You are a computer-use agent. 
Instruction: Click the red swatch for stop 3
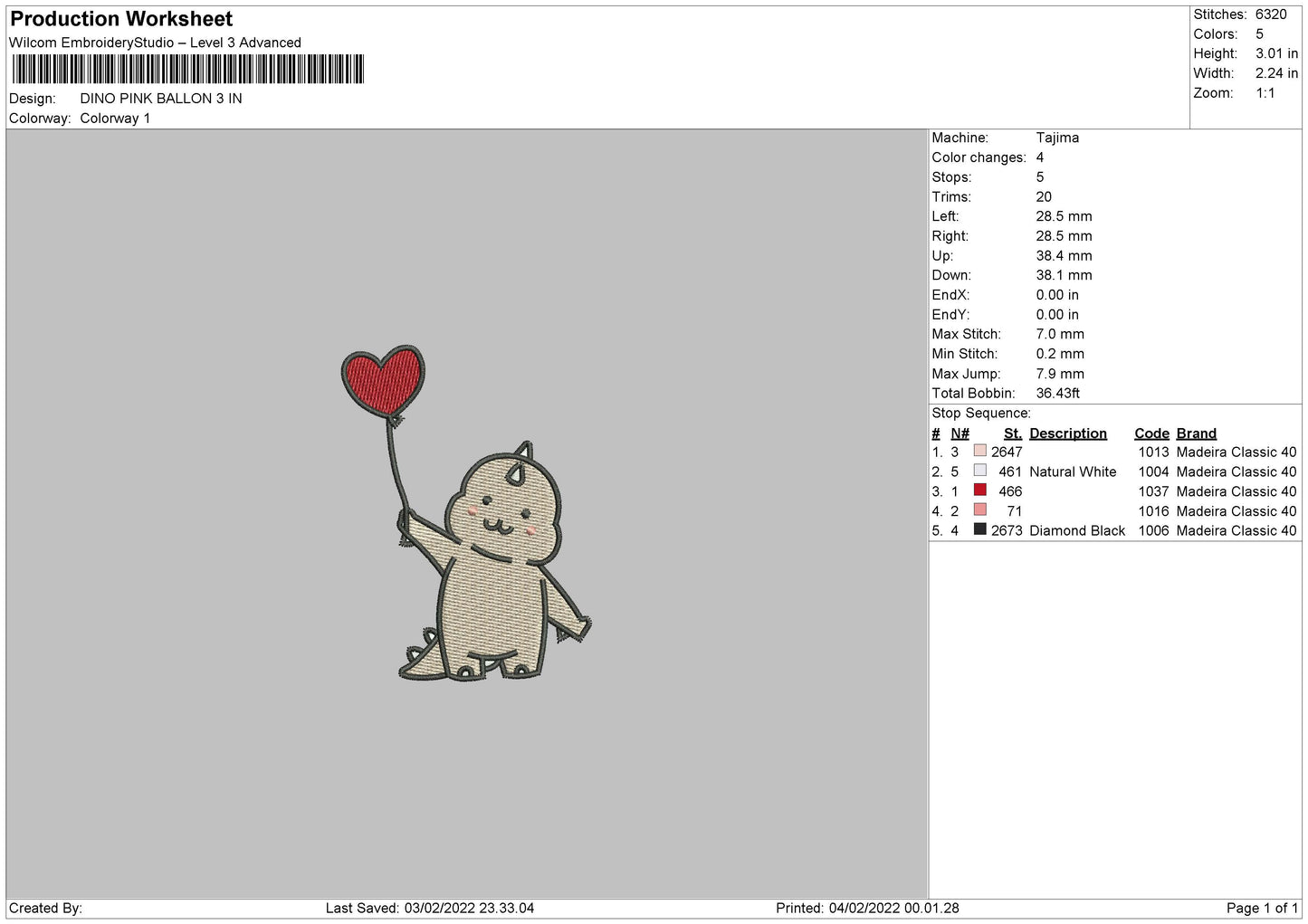click(979, 491)
